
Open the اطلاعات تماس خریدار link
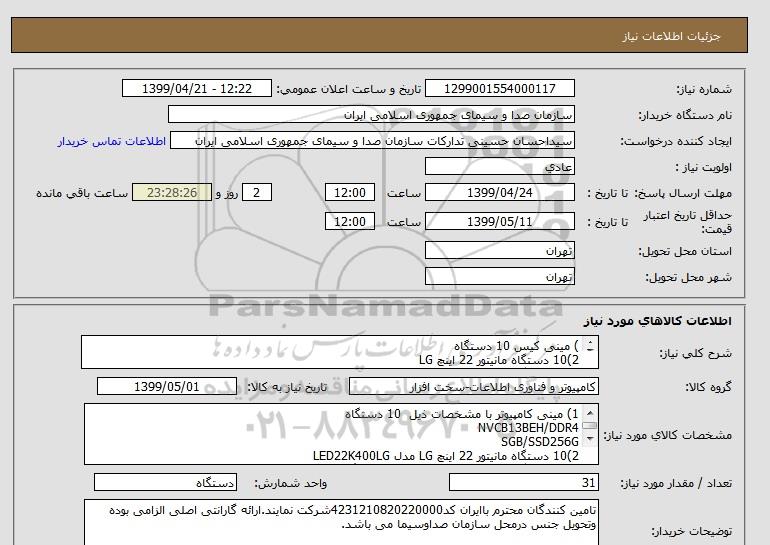pyautogui.click(x=109, y=141)
